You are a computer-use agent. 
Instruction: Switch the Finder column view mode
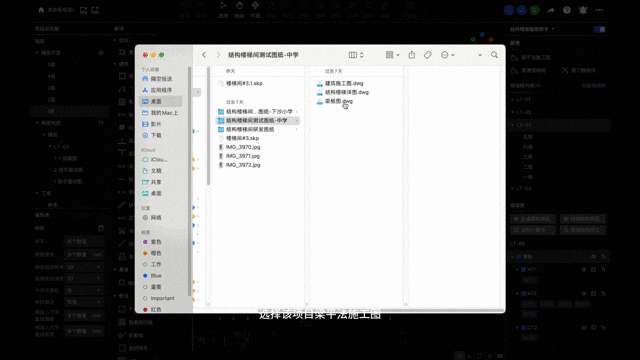pos(356,55)
